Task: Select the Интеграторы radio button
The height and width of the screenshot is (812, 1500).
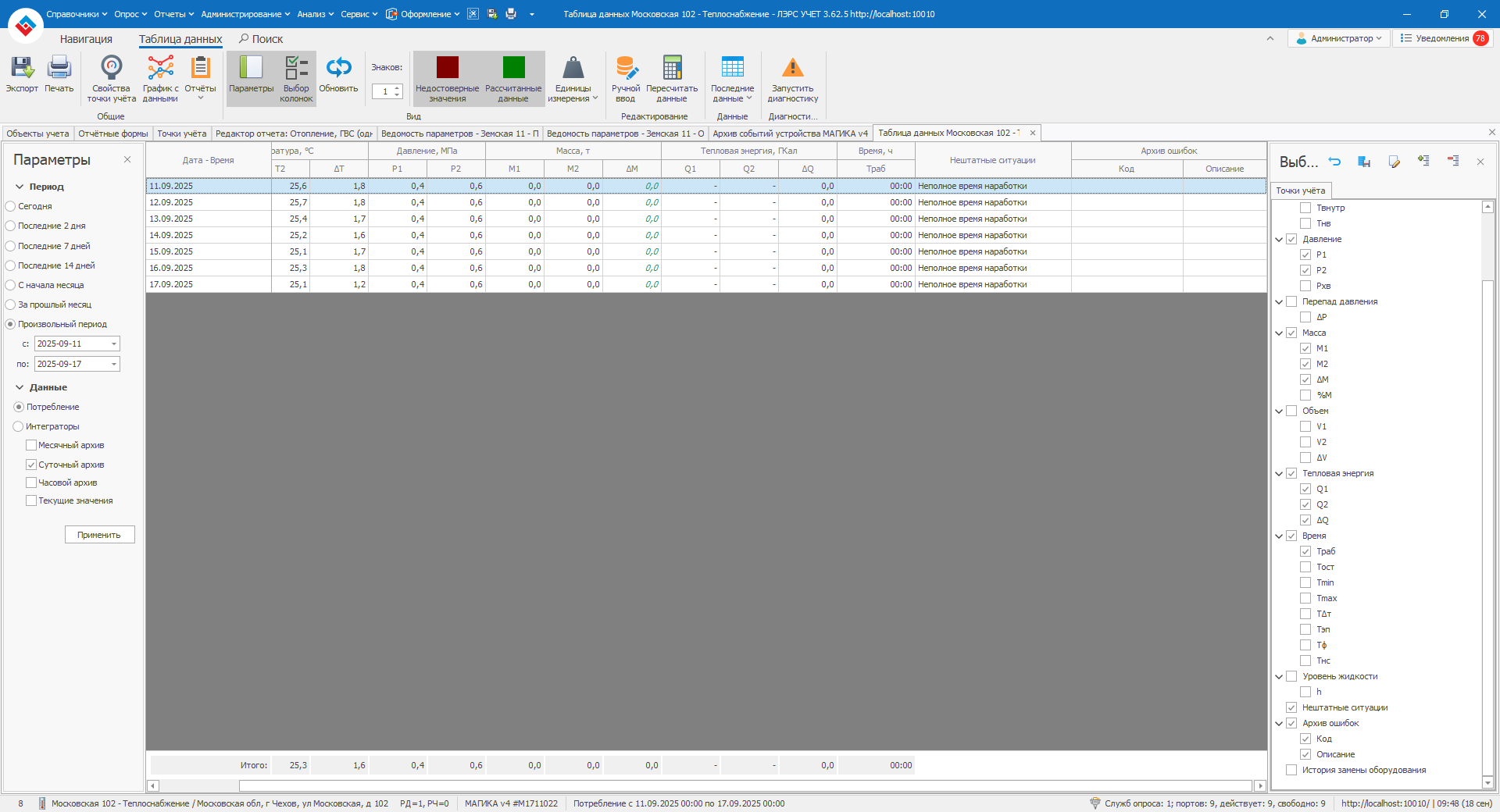Action: (18, 426)
